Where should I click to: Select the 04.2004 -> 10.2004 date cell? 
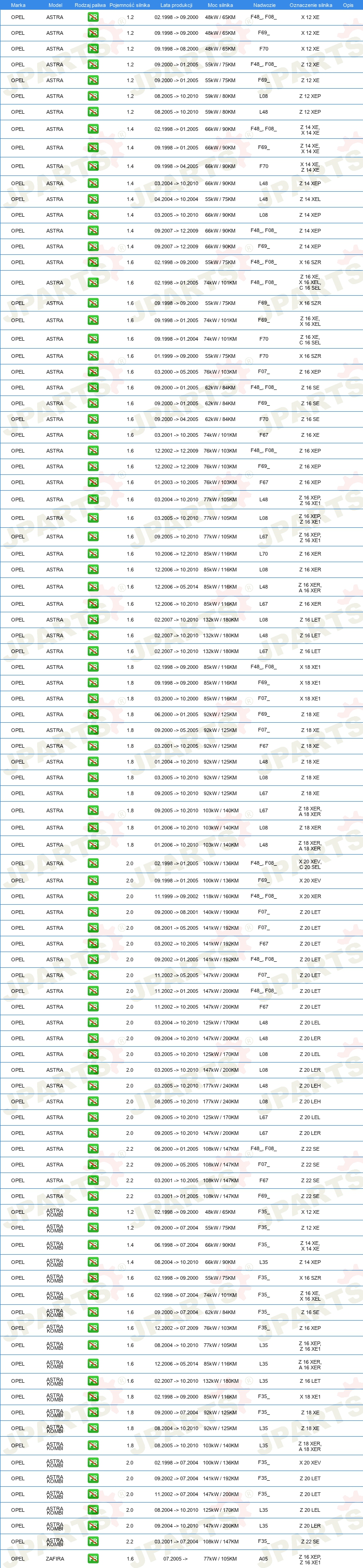(176, 199)
